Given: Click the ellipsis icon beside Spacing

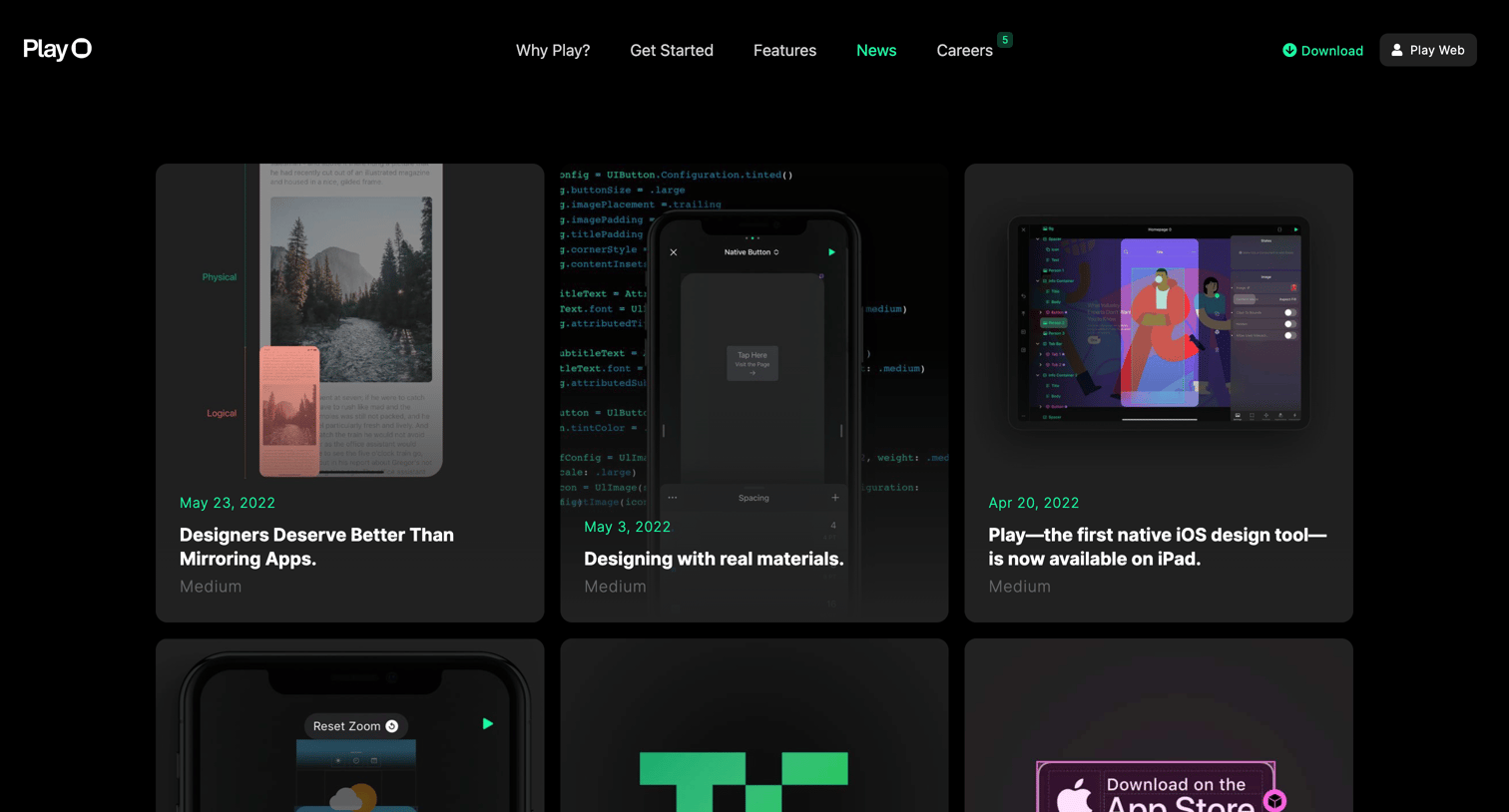Looking at the screenshot, I should (x=673, y=498).
